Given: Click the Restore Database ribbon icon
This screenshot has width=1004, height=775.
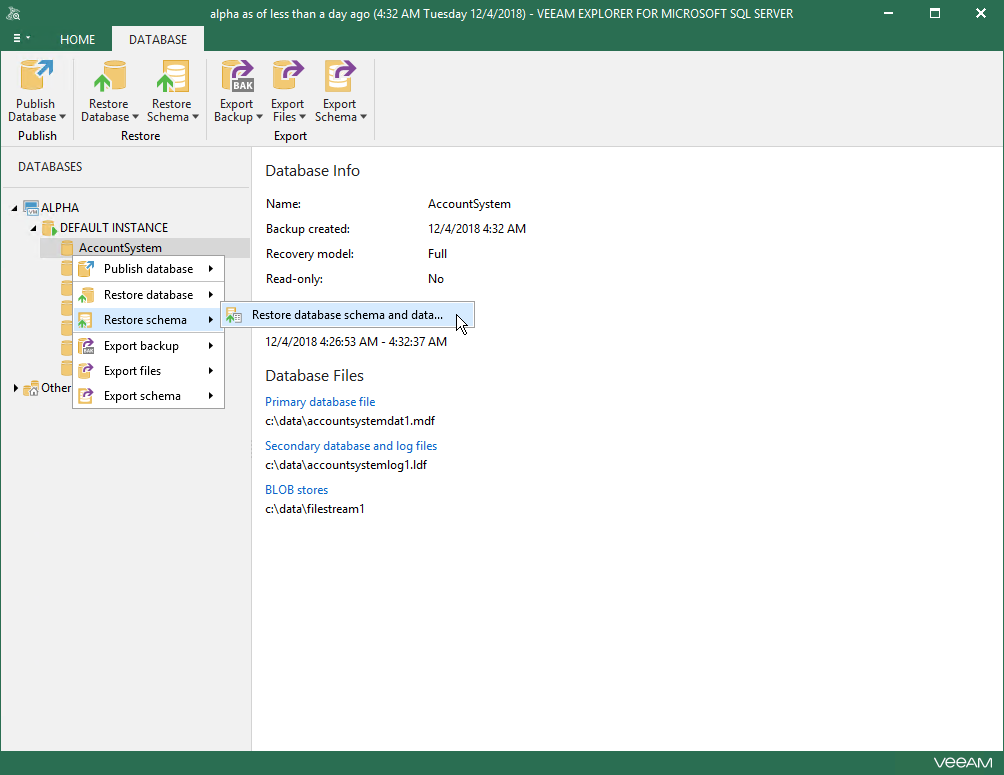Looking at the screenshot, I should point(108,76).
